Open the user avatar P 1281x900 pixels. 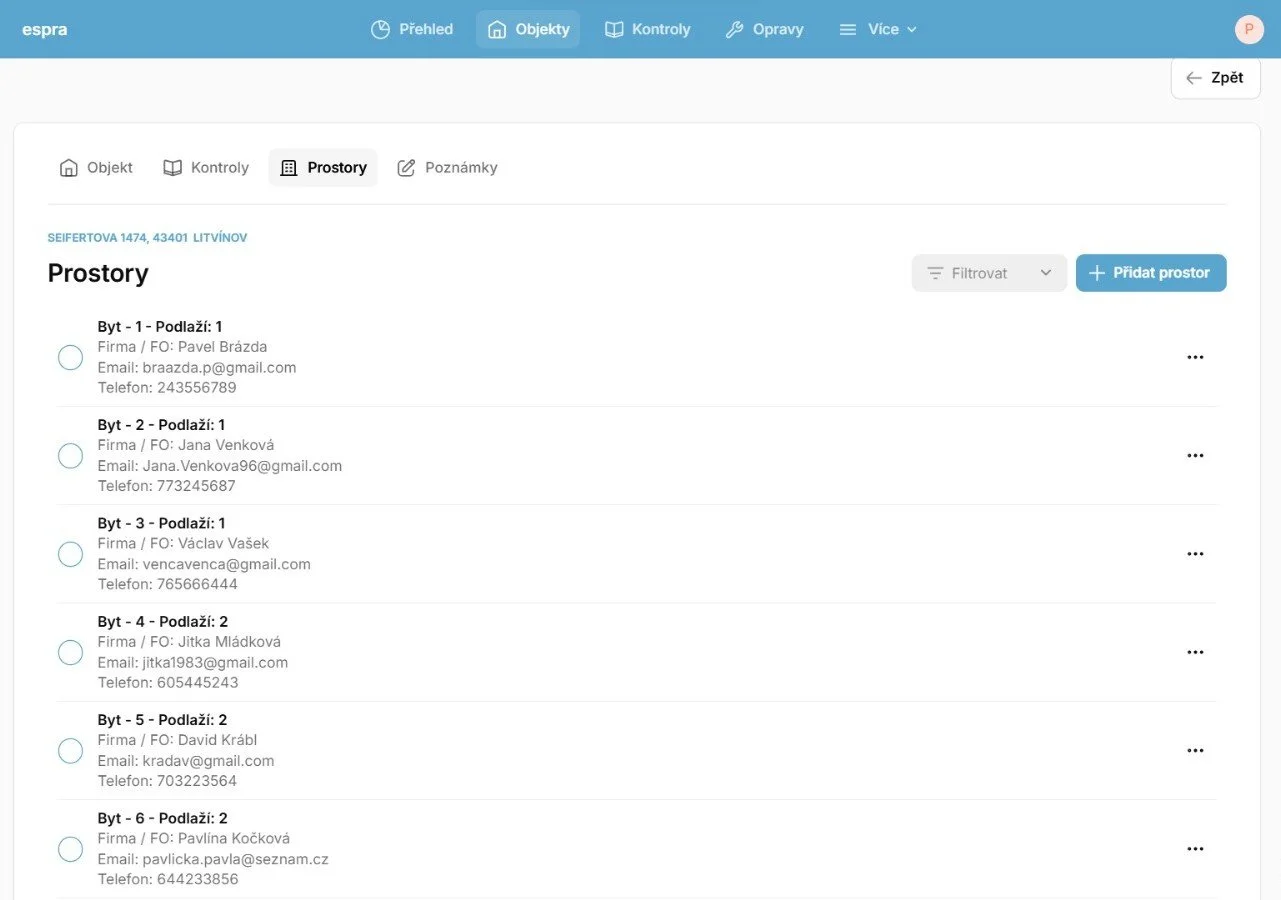[x=1249, y=29]
